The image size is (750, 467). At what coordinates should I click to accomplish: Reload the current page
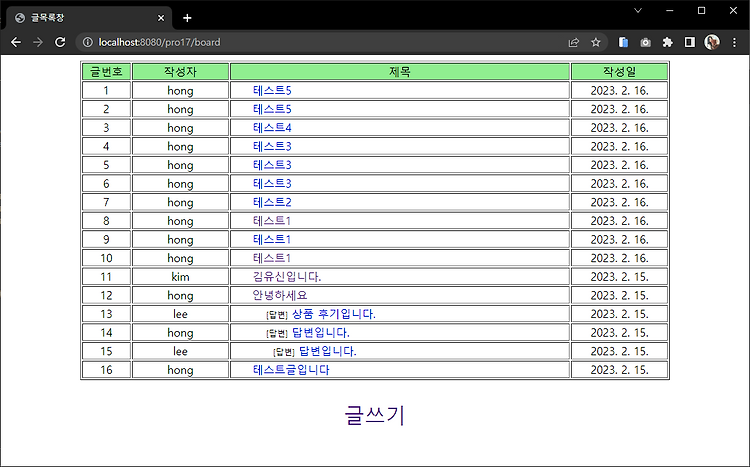60,43
